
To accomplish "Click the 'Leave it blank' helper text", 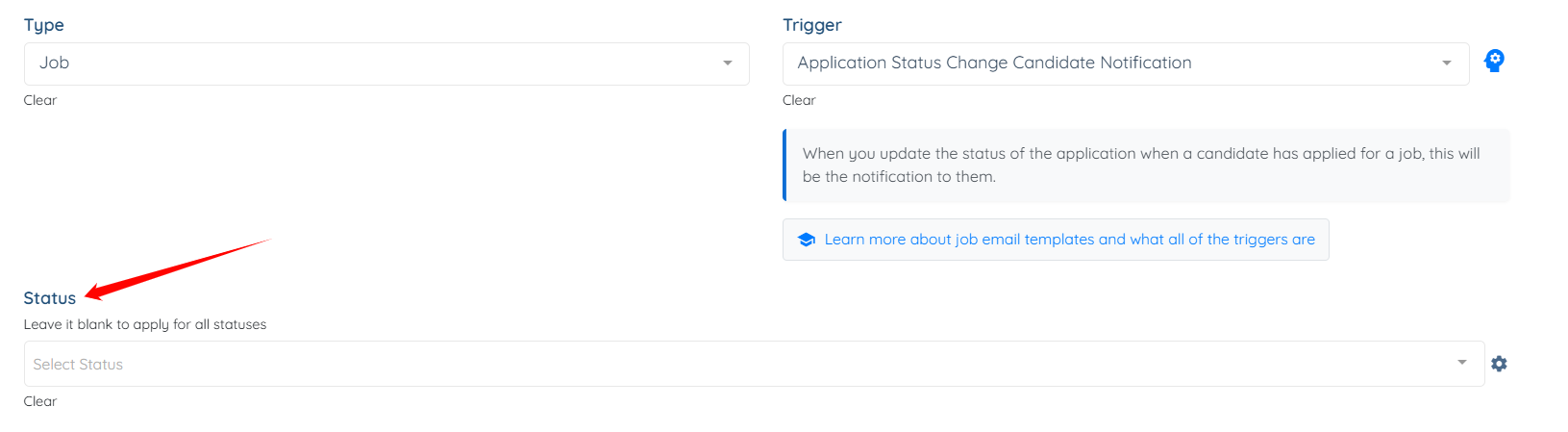I will click(145, 324).
